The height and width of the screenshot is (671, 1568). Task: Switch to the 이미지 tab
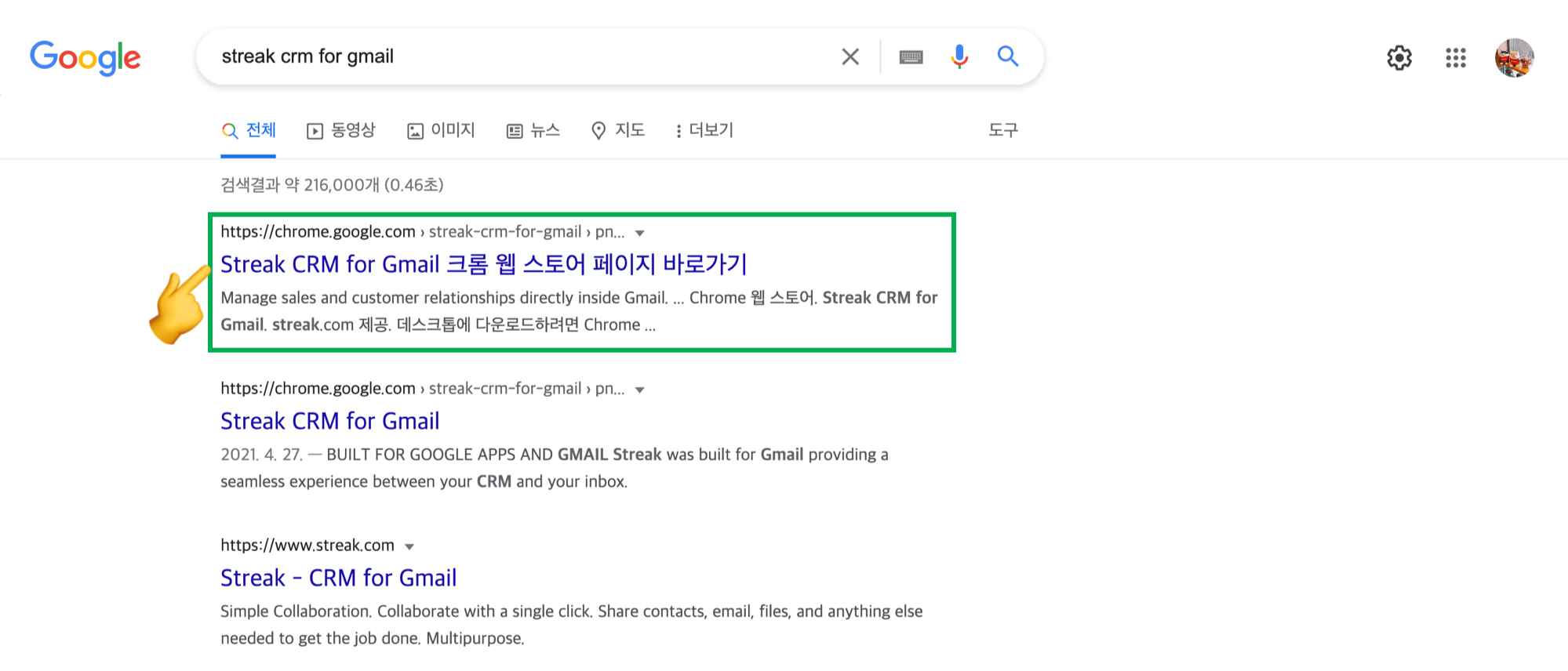pos(442,130)
